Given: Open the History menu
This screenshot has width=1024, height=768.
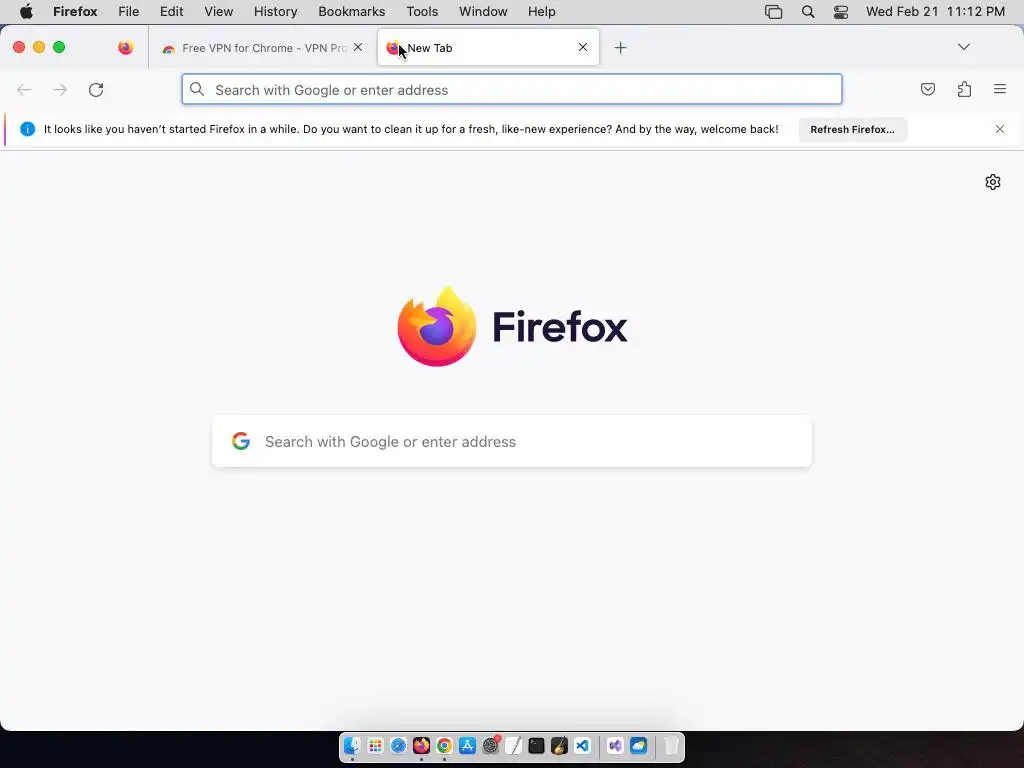Looking at the screenshot, I should [x=275, y=12].
